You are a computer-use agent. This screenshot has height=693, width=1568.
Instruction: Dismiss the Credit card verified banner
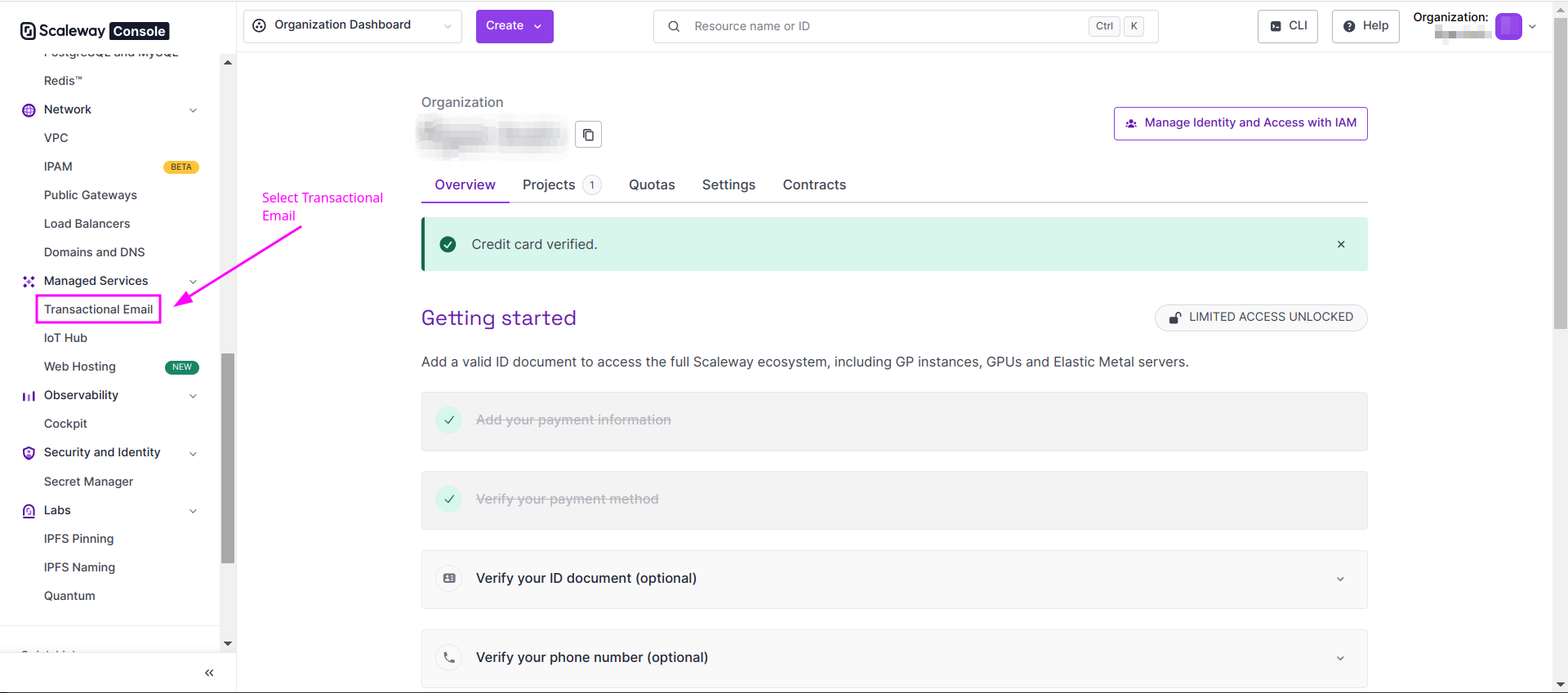point(1341,244)
